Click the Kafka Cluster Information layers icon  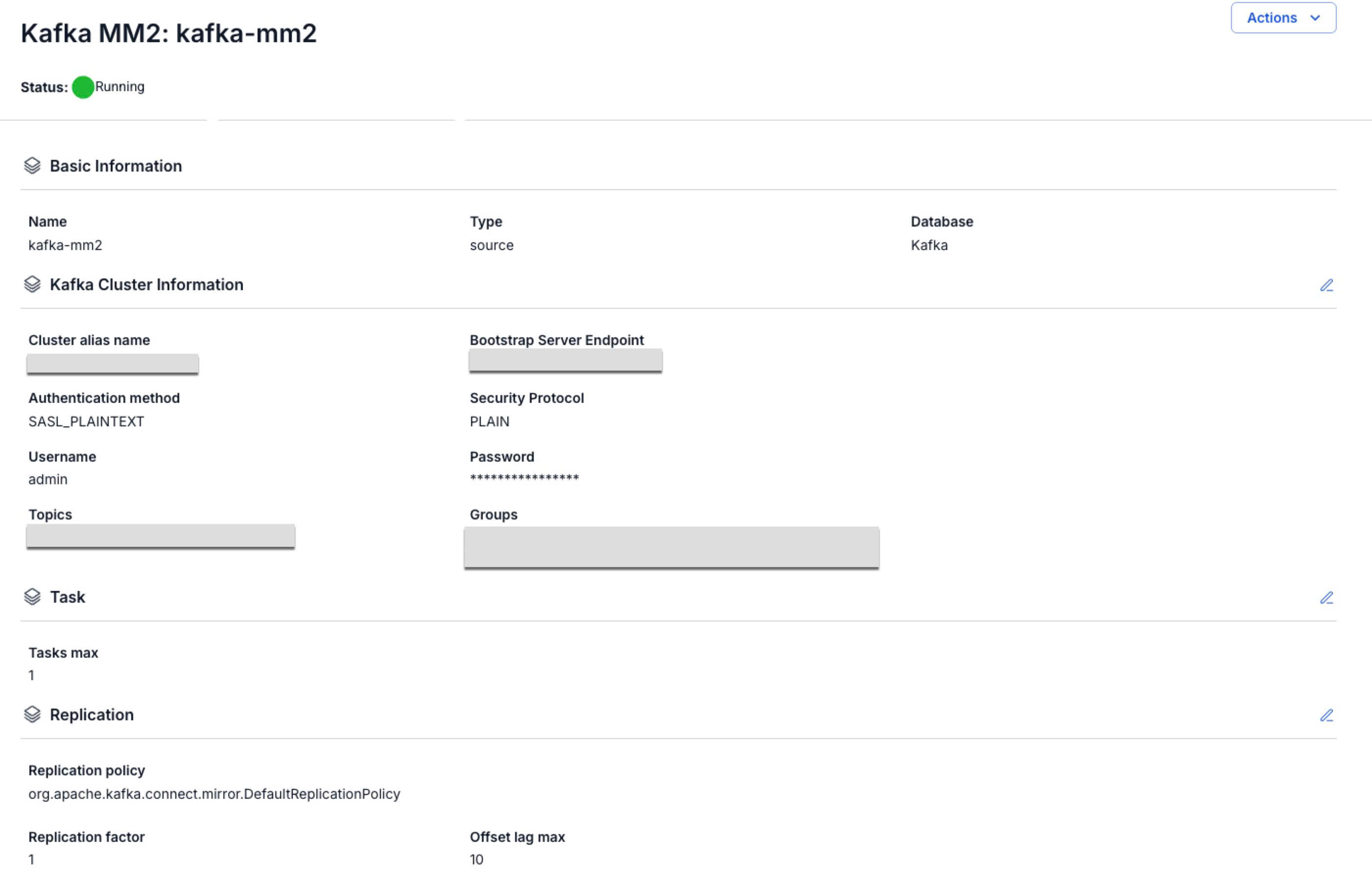coord(32,284)
